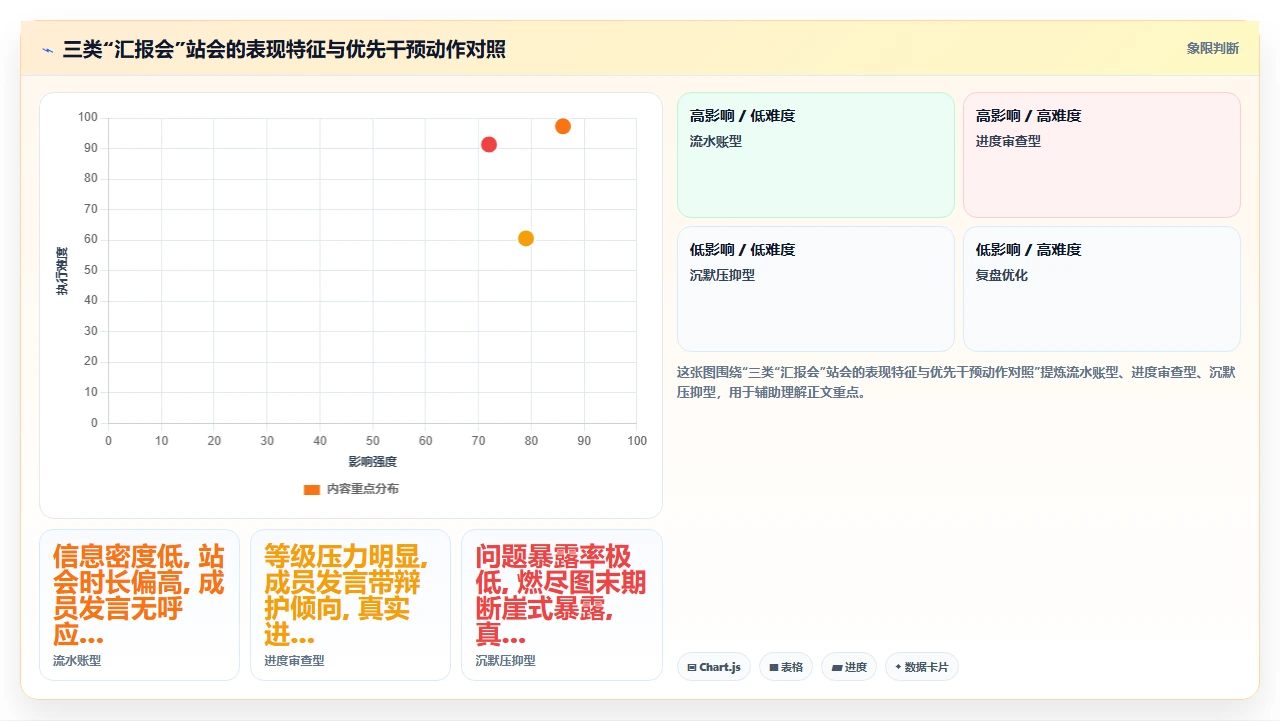Click the Chart.js tag icon
1280x721 pixels.
(x=692, y=667)
